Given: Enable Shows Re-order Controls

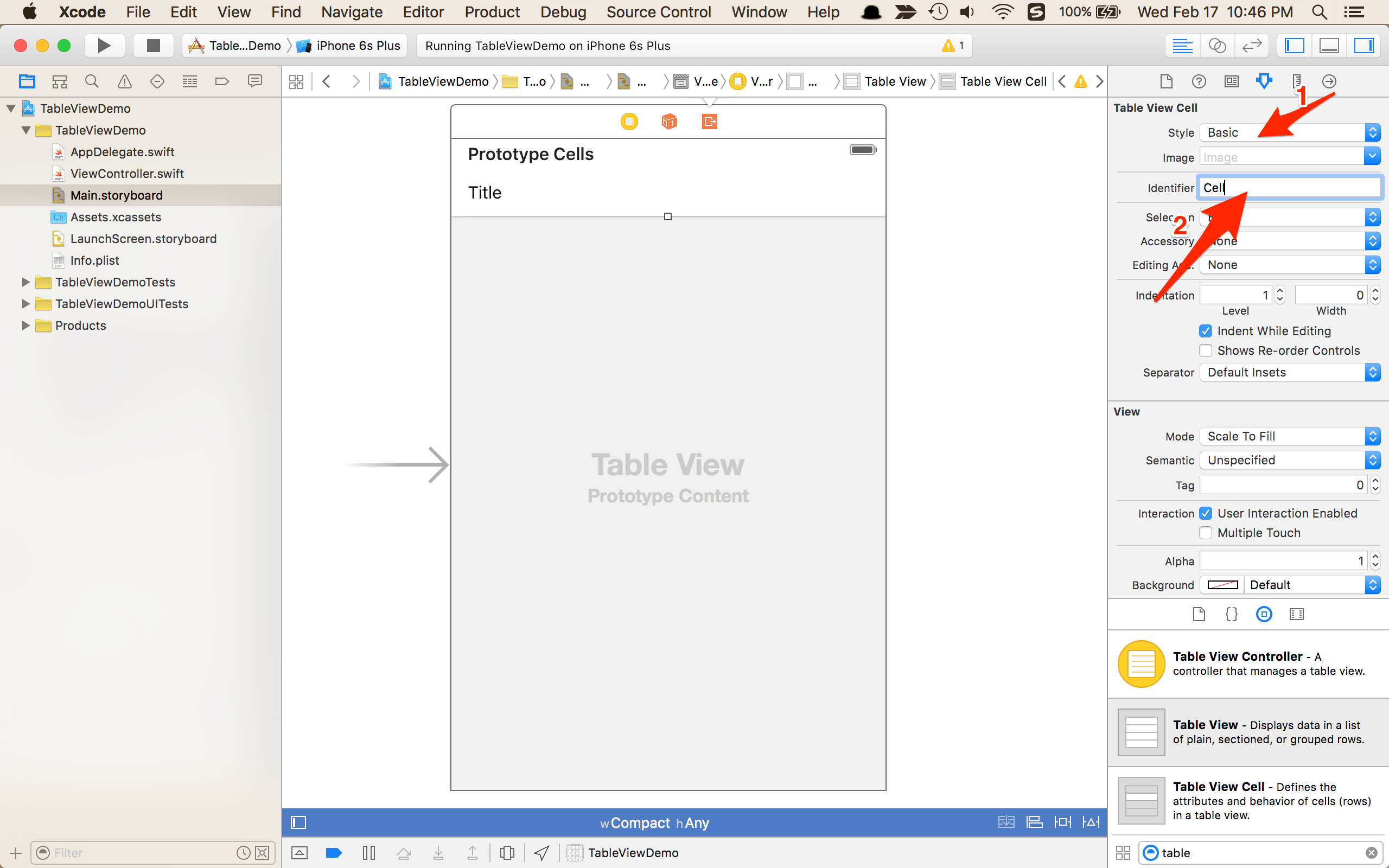Looking at the screenshot, I should (1205, 351).
